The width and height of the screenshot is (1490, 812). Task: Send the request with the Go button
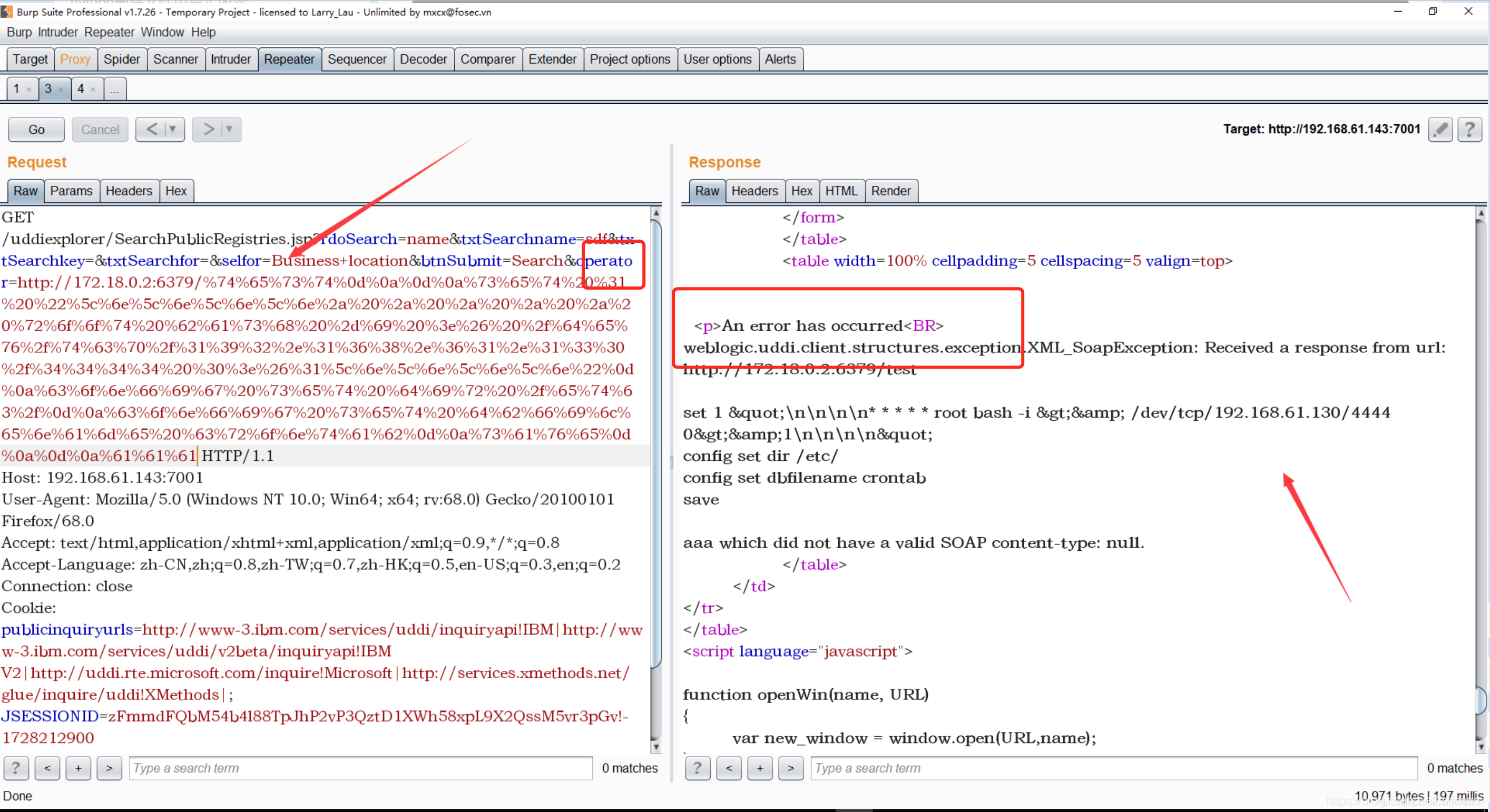(36, 129)
